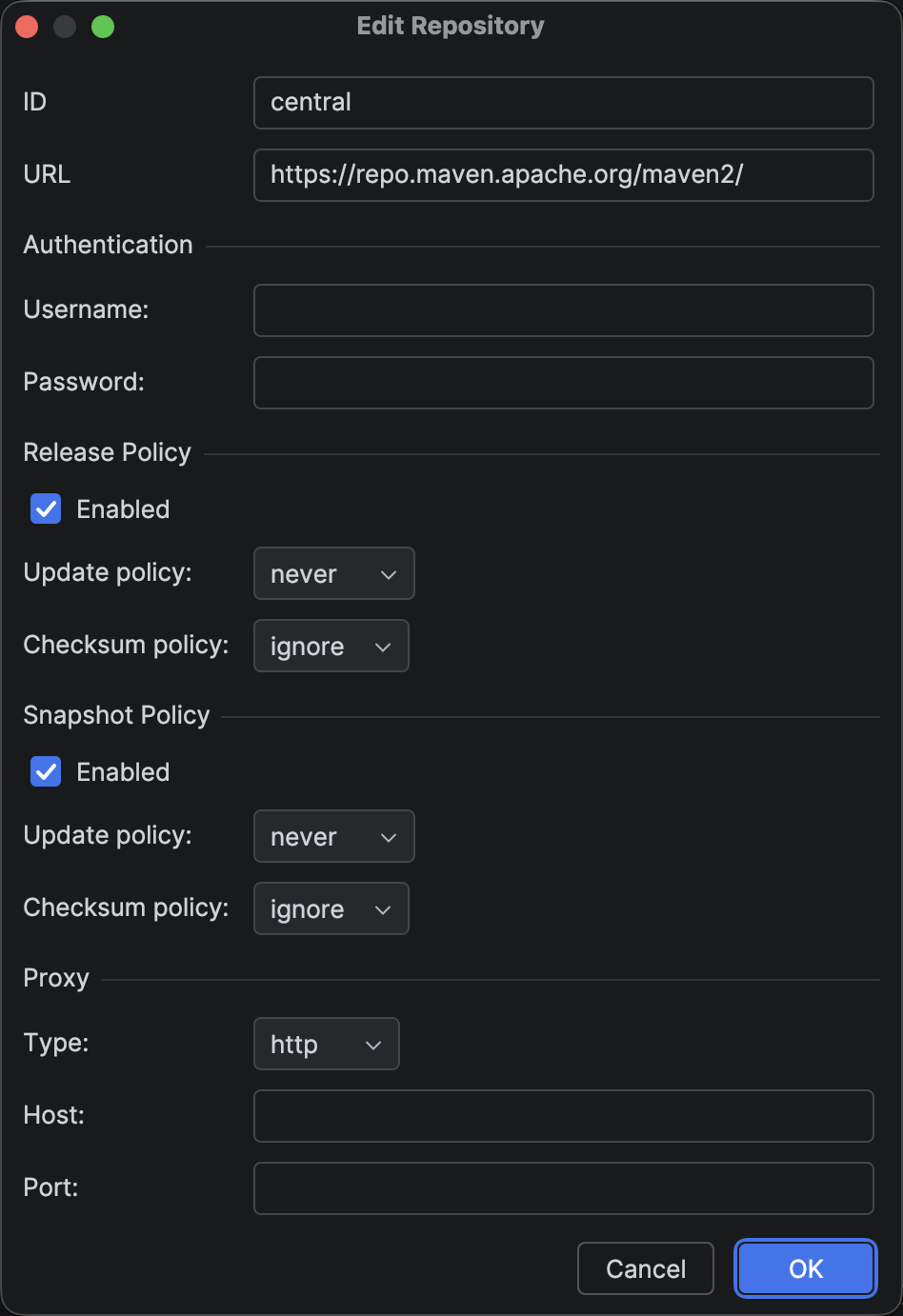This screenshot has width=903, height=1316.
Task: Open Snapshot Policy Checksum policy dropdown
Action: tap(331, 908)
